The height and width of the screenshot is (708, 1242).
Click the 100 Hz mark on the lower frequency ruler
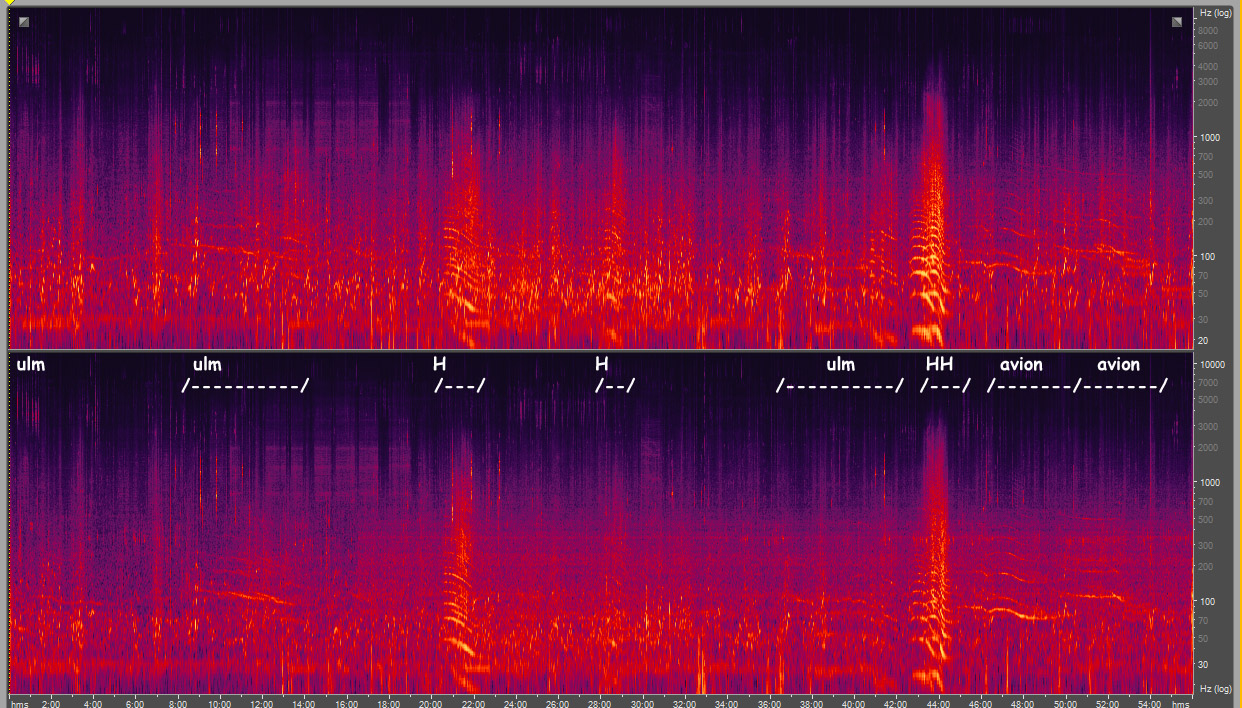tap(1210, 601)
